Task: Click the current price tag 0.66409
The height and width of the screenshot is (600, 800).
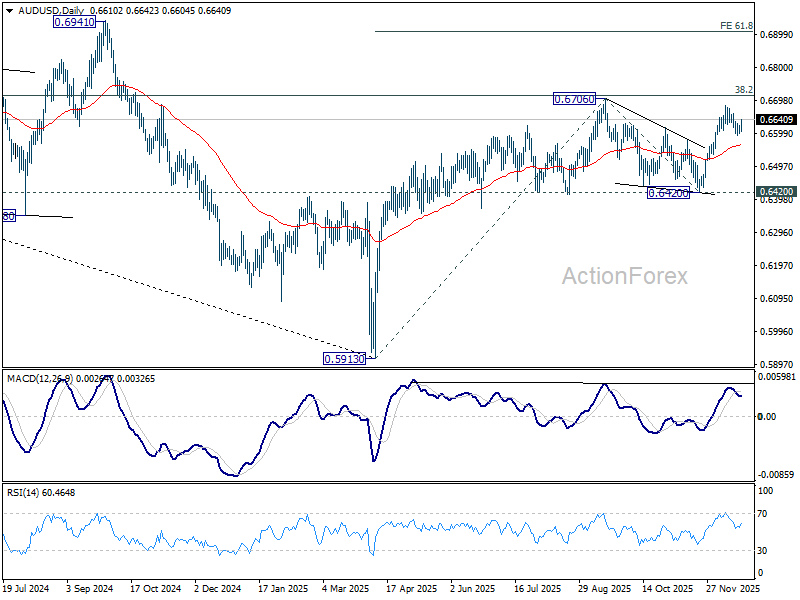Action: pos(777,119)
